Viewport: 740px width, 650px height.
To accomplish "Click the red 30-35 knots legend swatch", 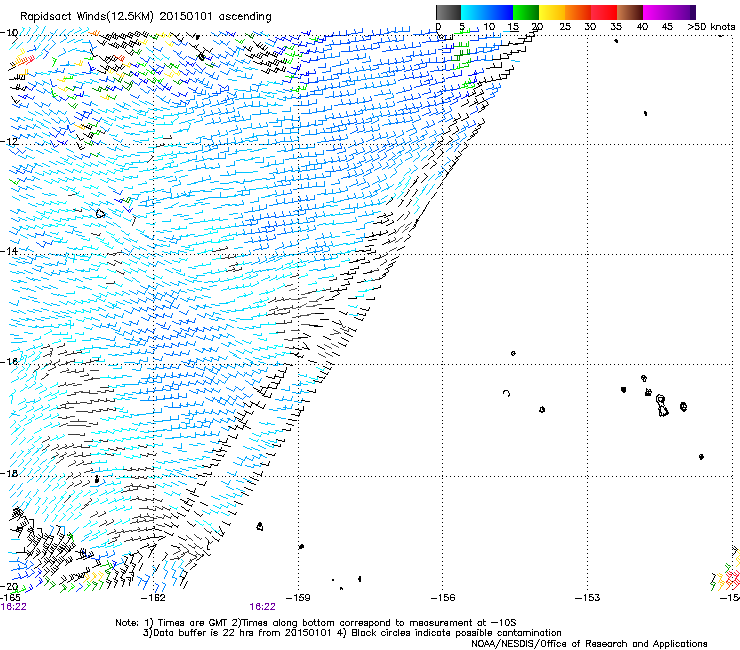I will pos(604,12).
